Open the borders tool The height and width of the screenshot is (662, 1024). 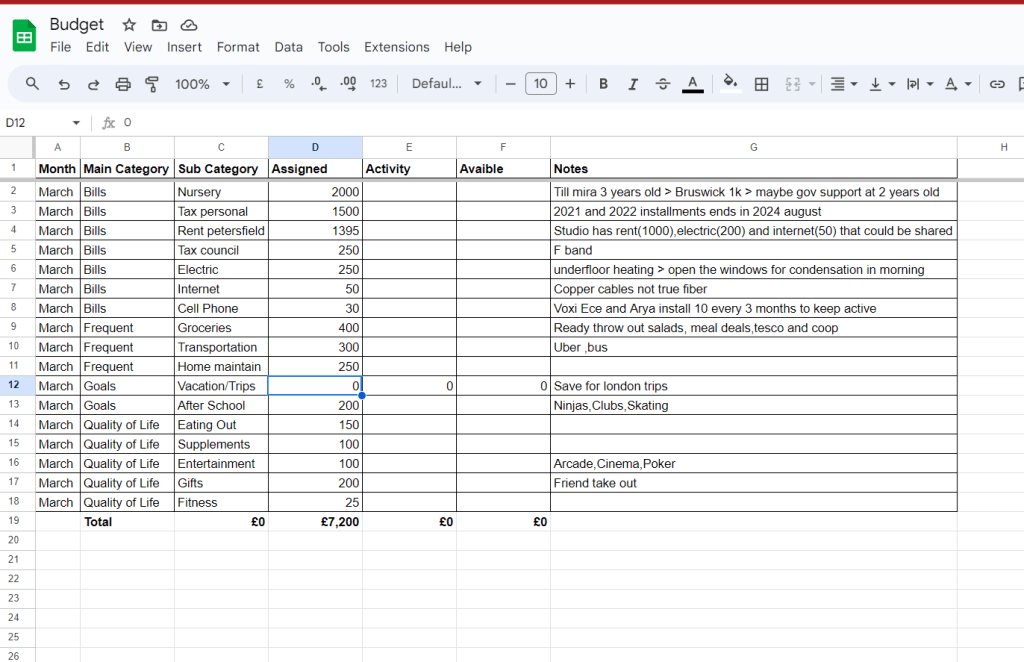pyautogui.click(x=761, y=84)
